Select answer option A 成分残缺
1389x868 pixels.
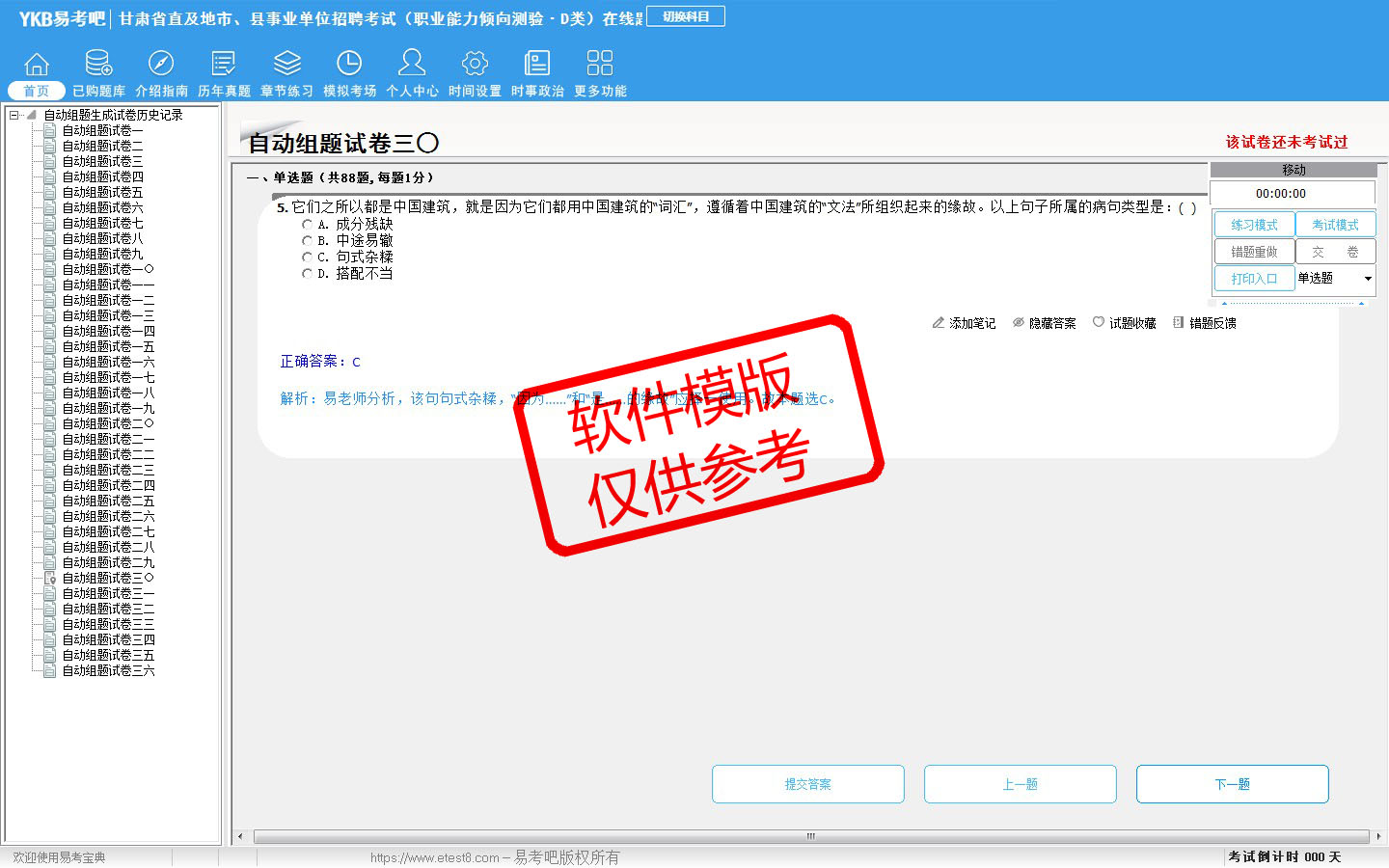click(x=308, y=225)
